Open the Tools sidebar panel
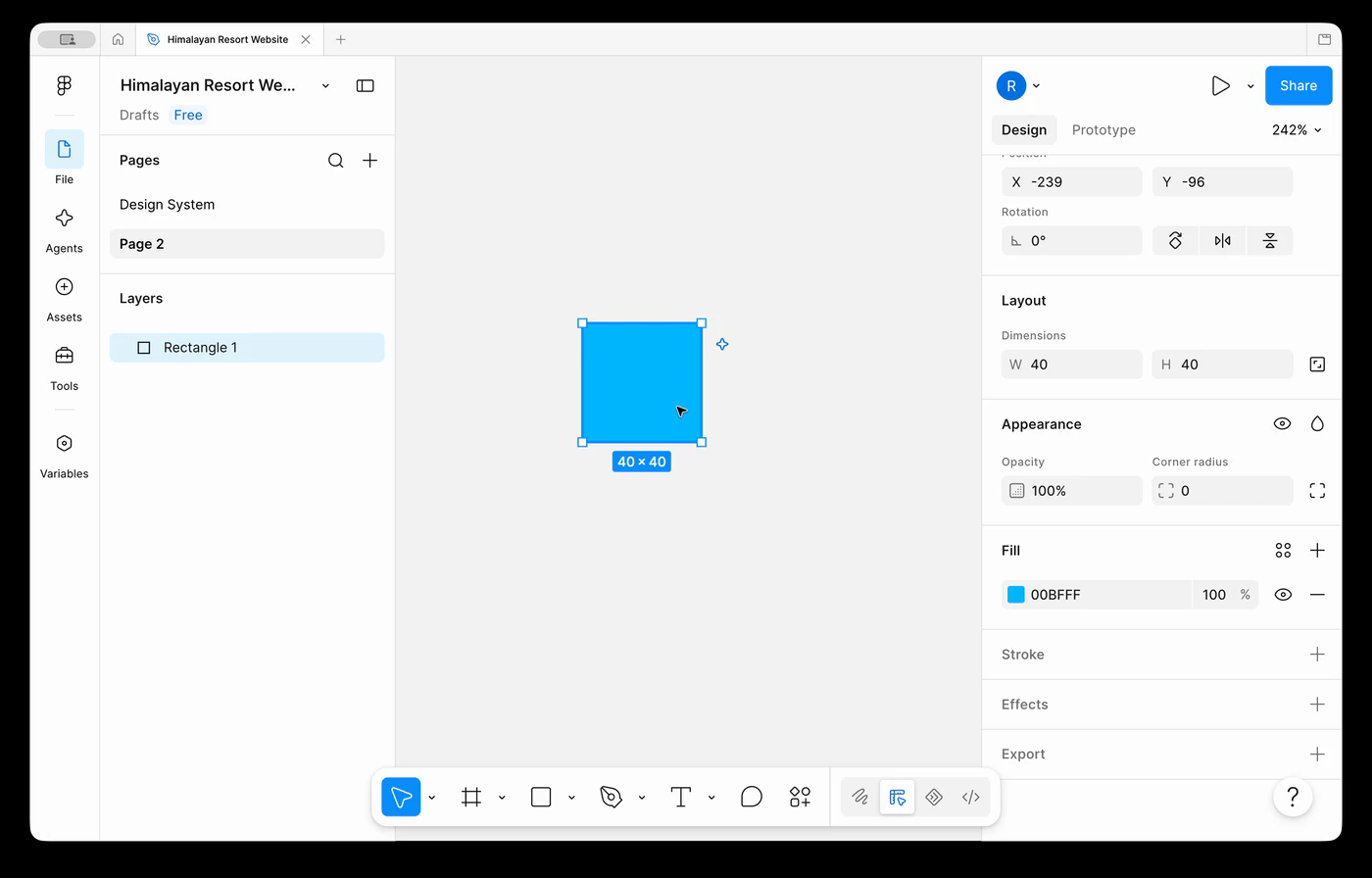 (64, 355)
